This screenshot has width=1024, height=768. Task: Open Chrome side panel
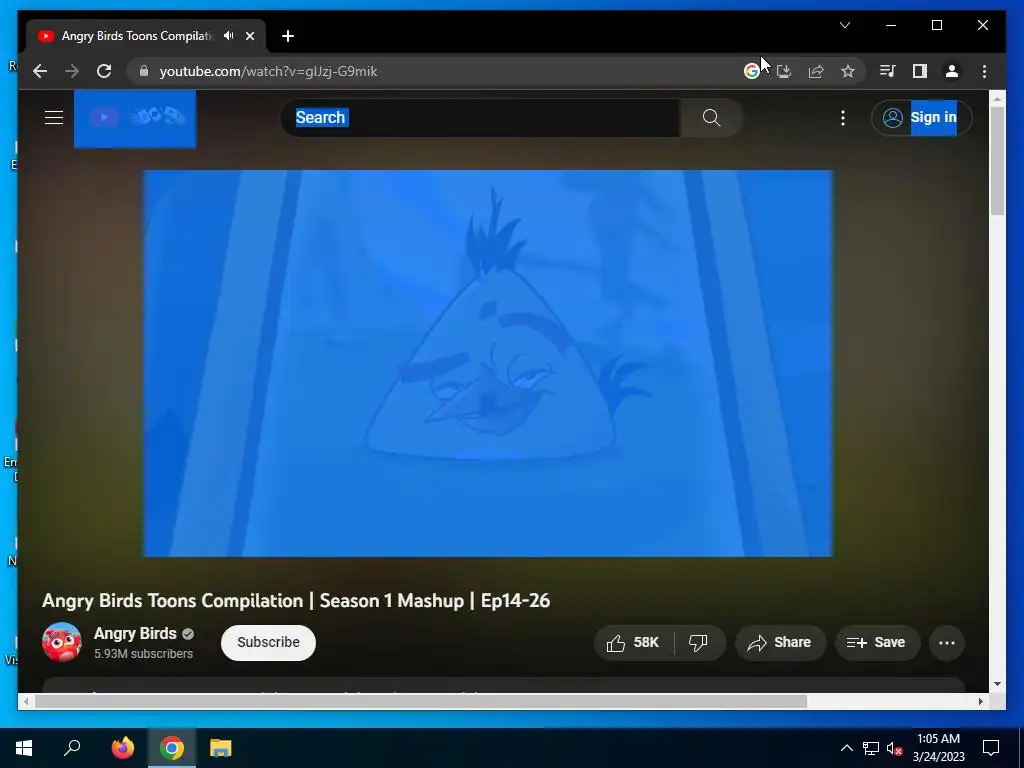[x=920, y=71]
